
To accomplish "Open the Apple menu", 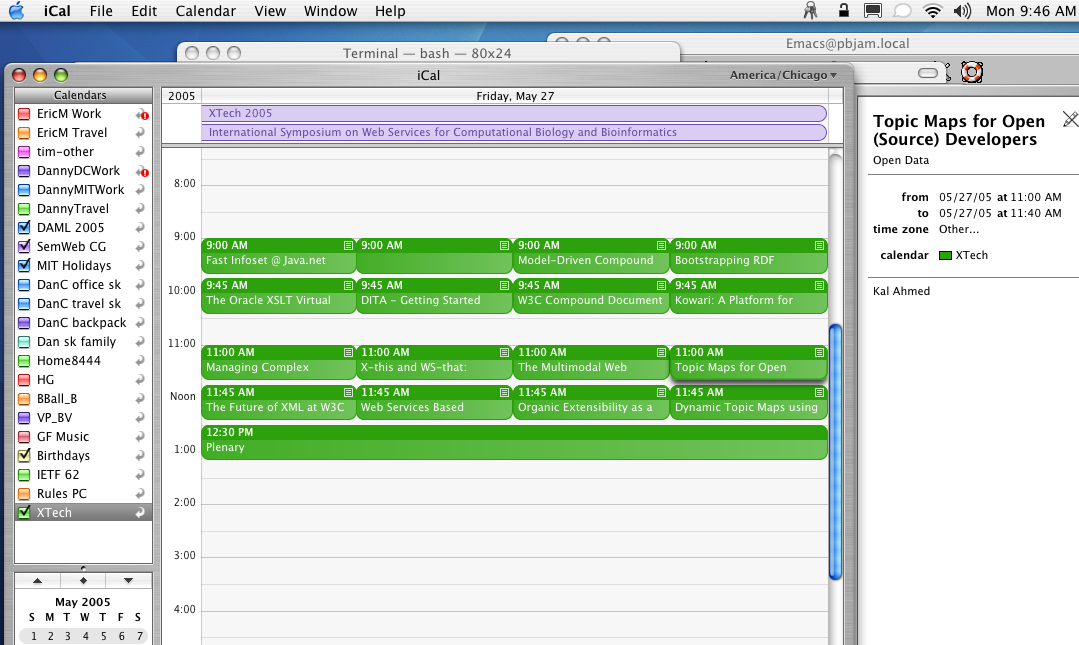I will (x=17, y=10).
